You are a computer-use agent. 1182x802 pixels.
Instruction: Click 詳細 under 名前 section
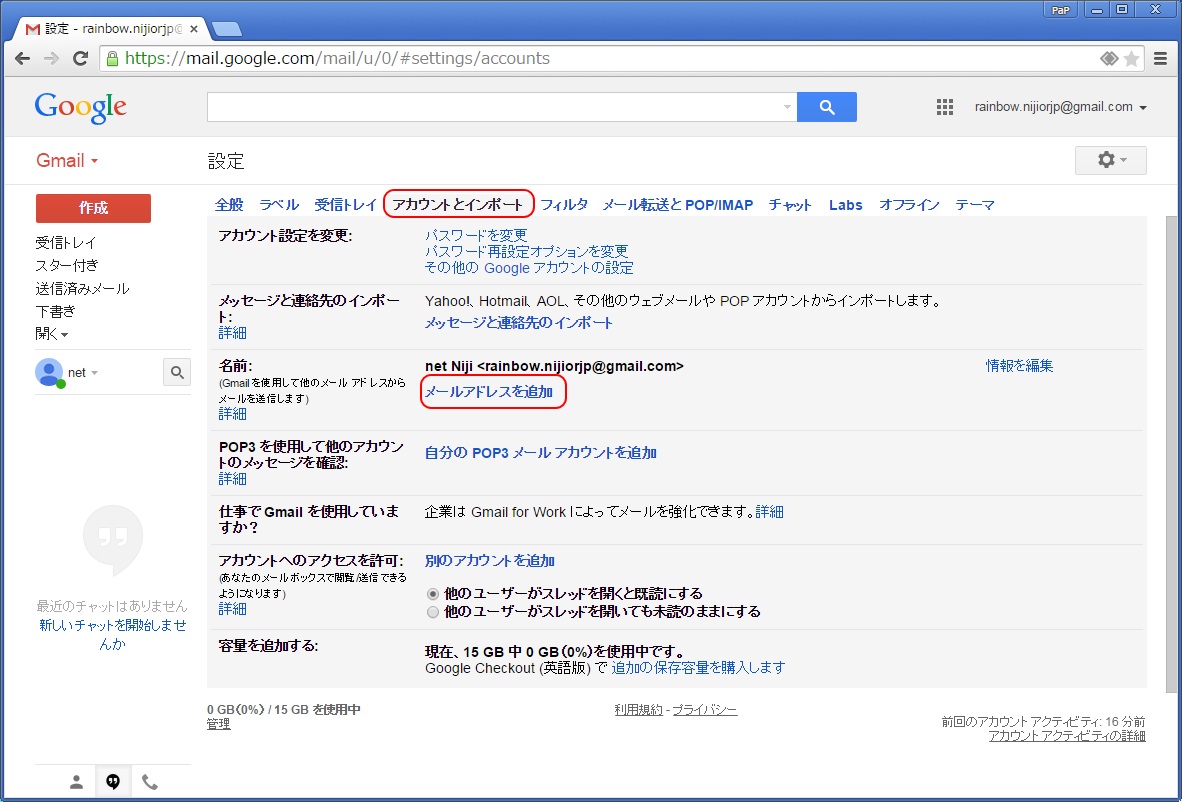click(232, 414)
